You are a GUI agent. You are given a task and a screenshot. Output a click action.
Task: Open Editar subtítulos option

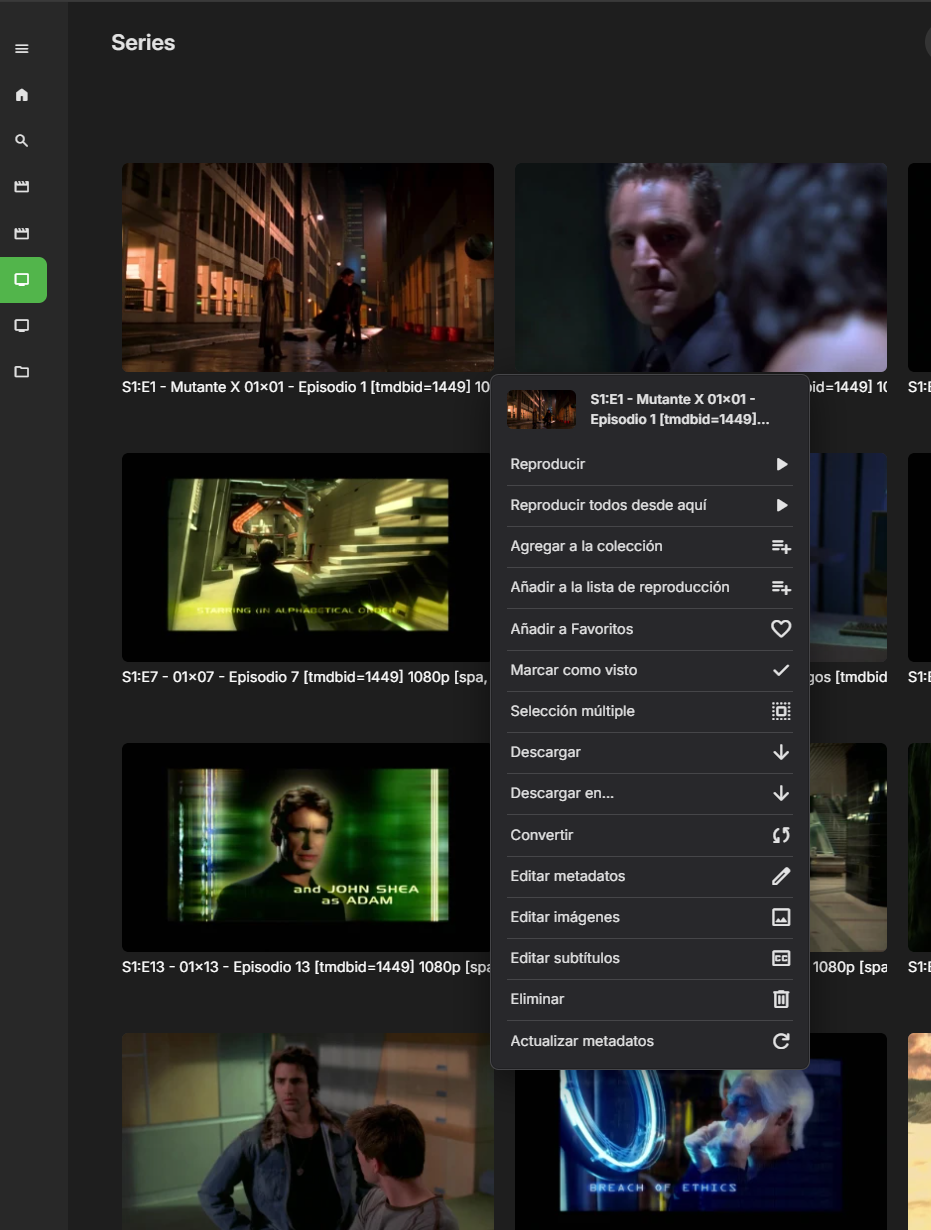pos(565,958)
